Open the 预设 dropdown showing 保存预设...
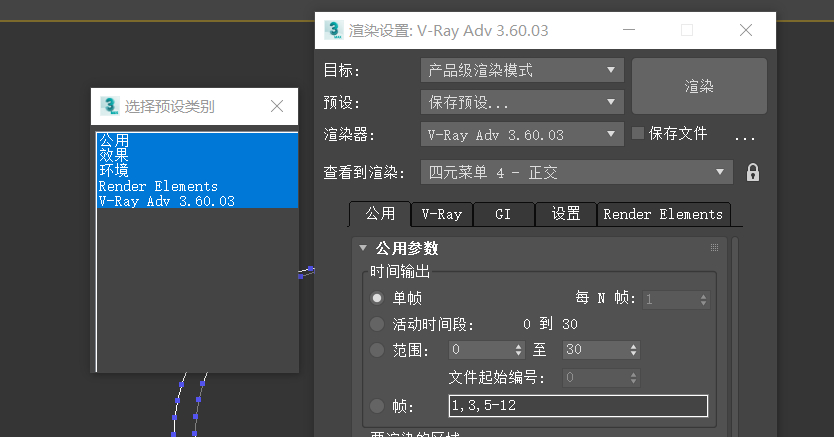 pos(522,102)
